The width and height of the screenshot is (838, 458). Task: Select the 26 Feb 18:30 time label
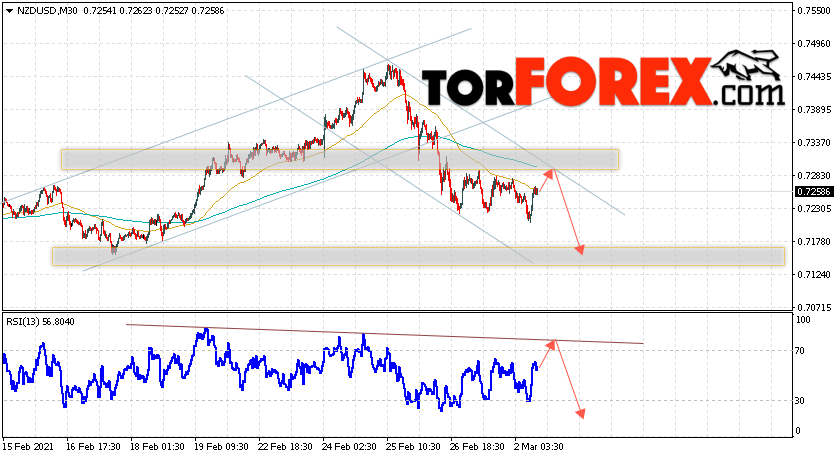coord(478,446)
